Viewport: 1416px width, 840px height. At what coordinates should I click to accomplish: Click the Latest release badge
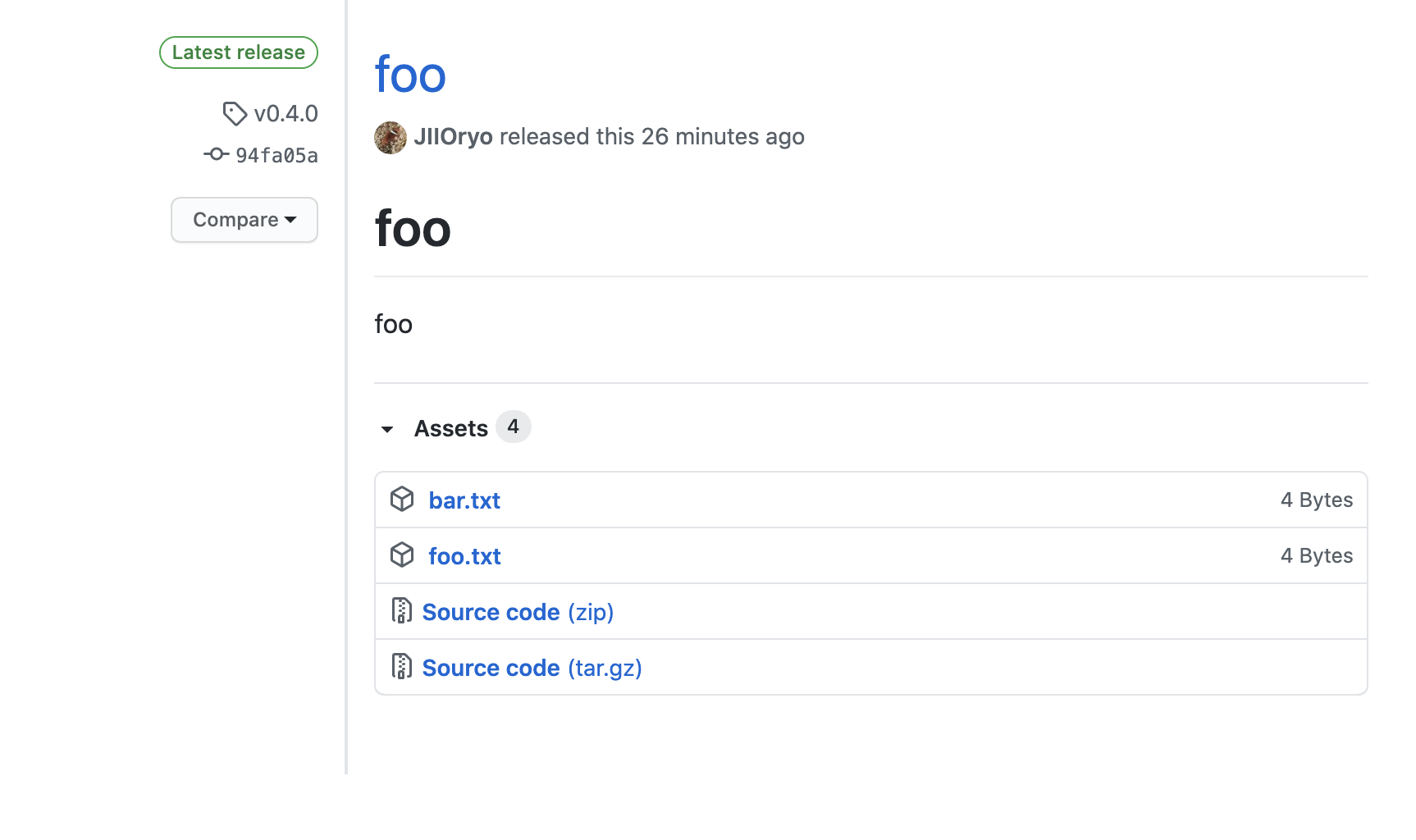(x=239, y=52)
